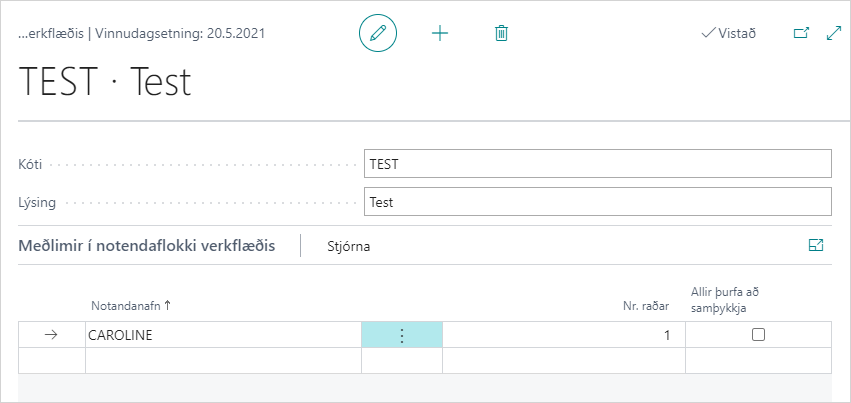Click the plus icon to create new
This screenshot has width=851, height=403.
coord(440,33)
